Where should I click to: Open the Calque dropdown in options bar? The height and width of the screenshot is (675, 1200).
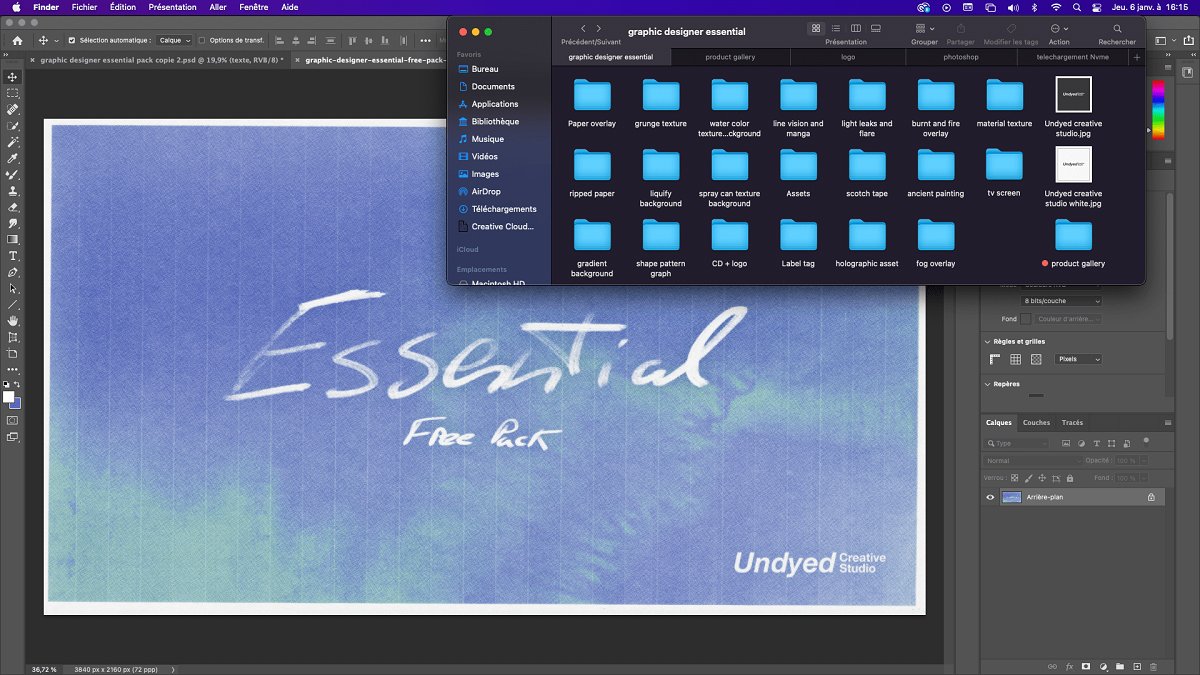point(174,41)
